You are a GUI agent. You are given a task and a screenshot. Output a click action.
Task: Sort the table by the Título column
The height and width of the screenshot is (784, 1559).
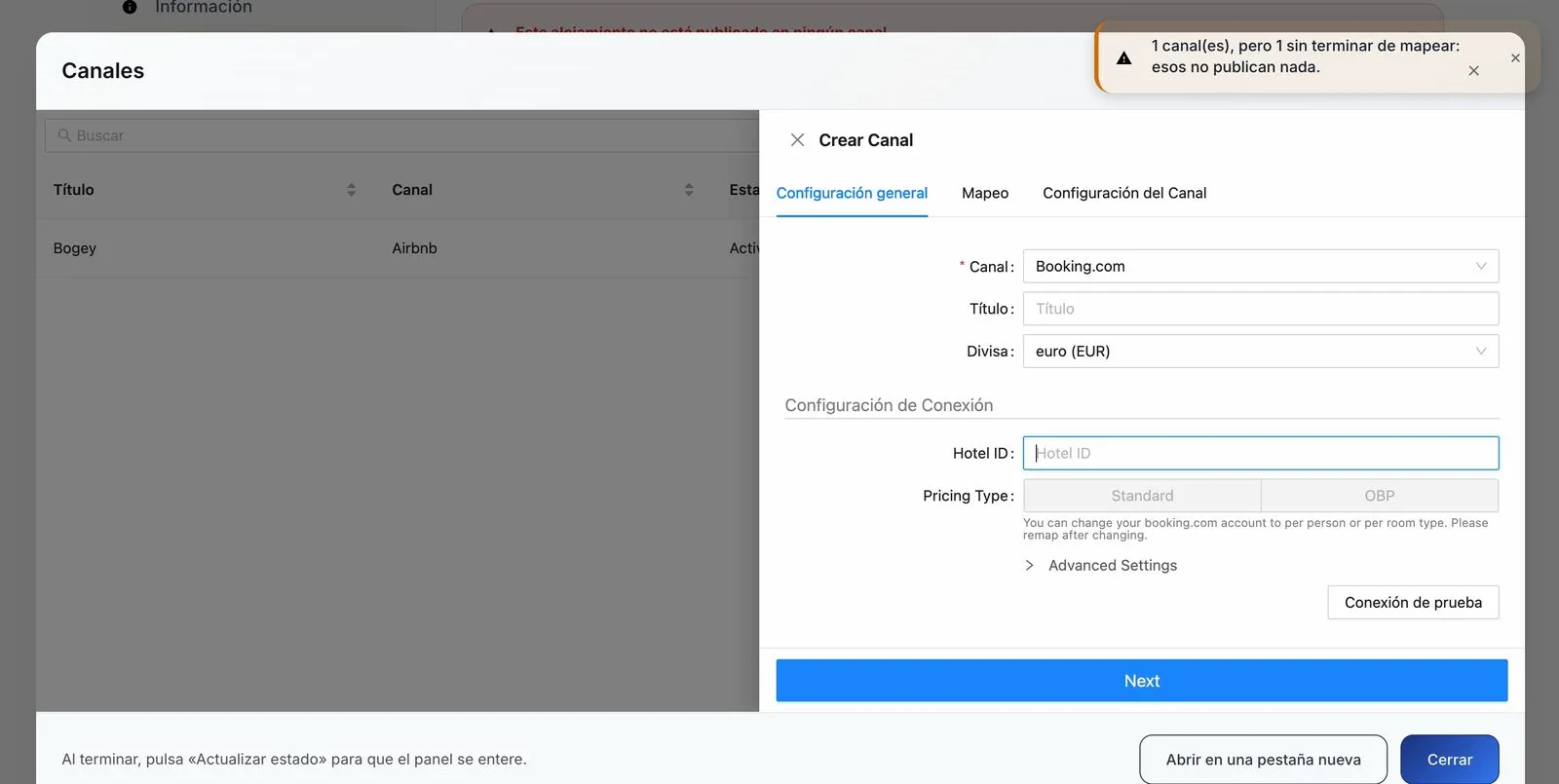351,190
